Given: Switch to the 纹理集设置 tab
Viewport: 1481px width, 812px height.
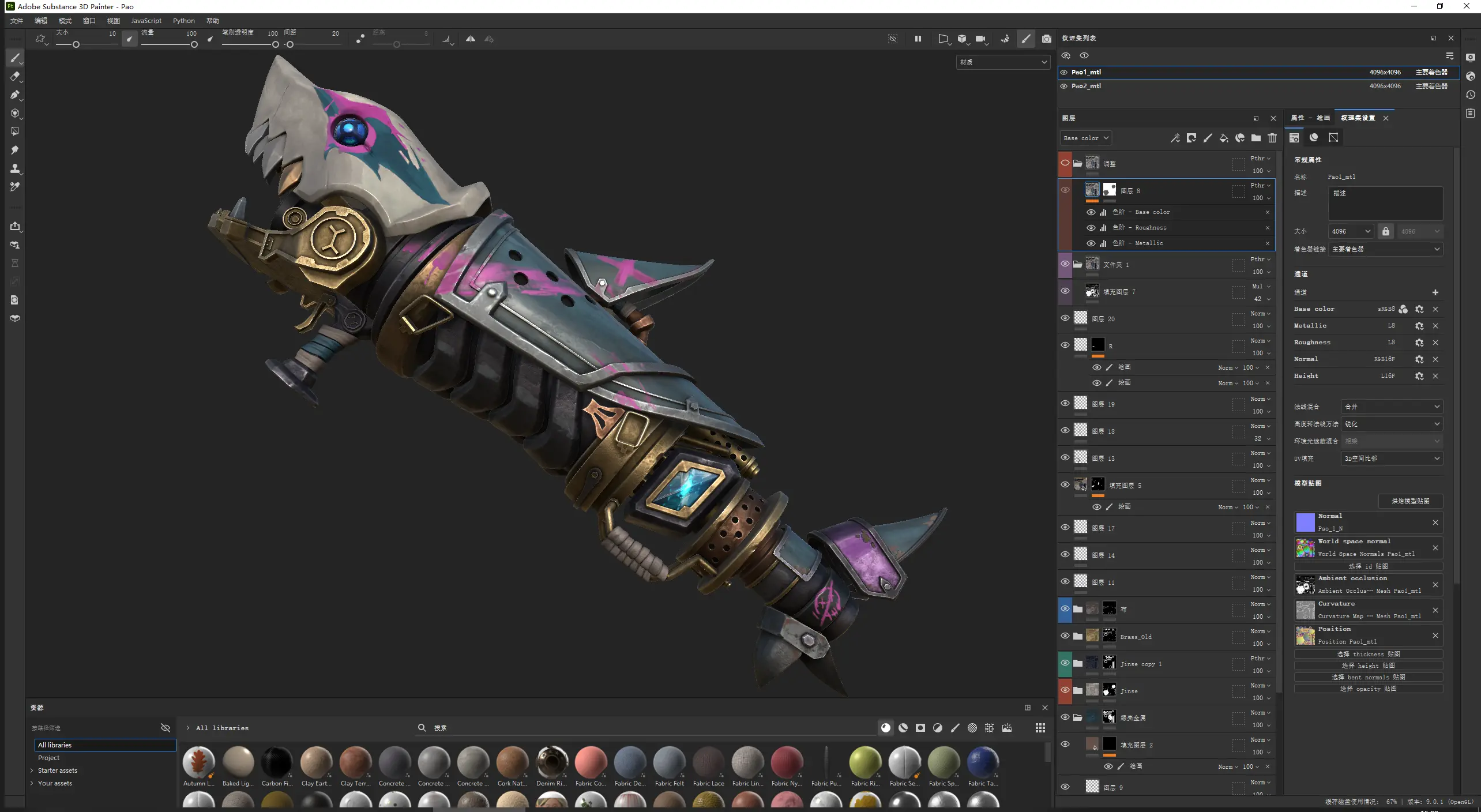Looking at the screenshot, I should point(1358,118).
